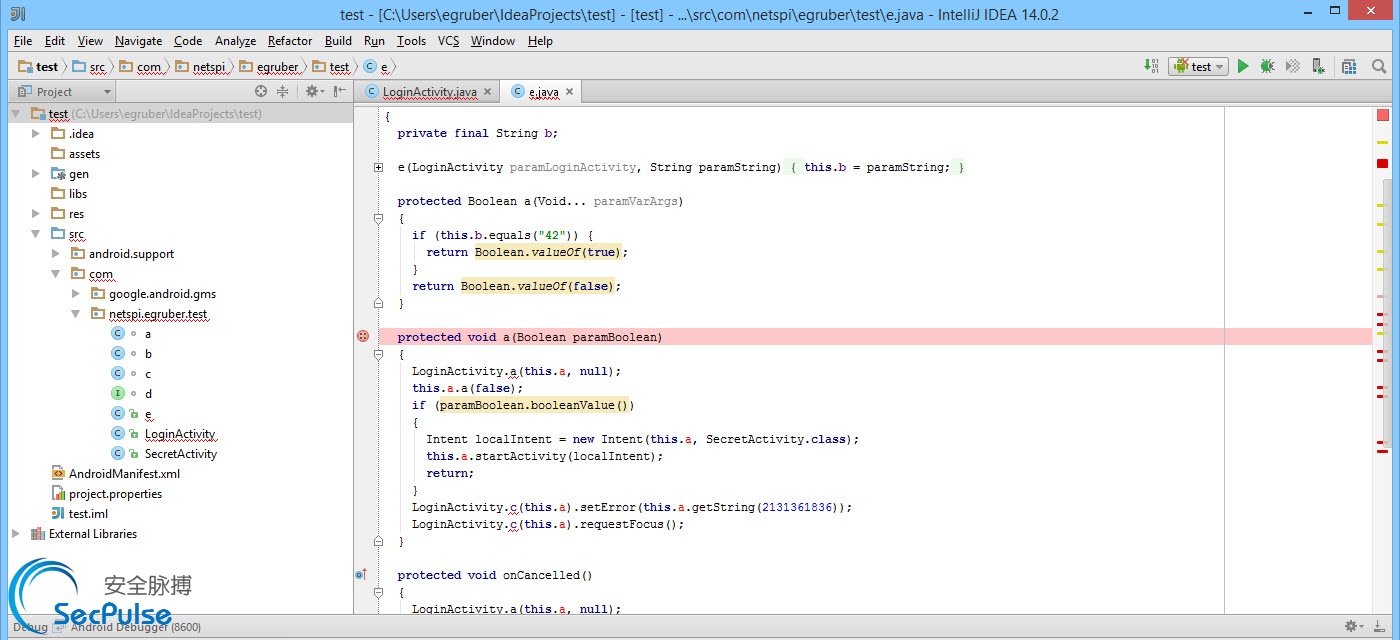Screen dimensions: 1400x640
Task: Open the Analyze menu
Action: pyautogui.click(x=235, y=41)
